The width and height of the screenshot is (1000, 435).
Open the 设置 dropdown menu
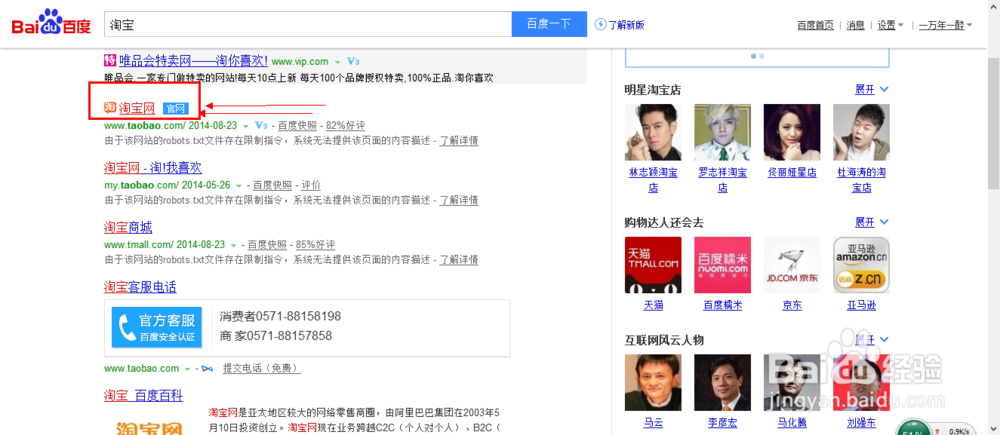pos(890,25)
